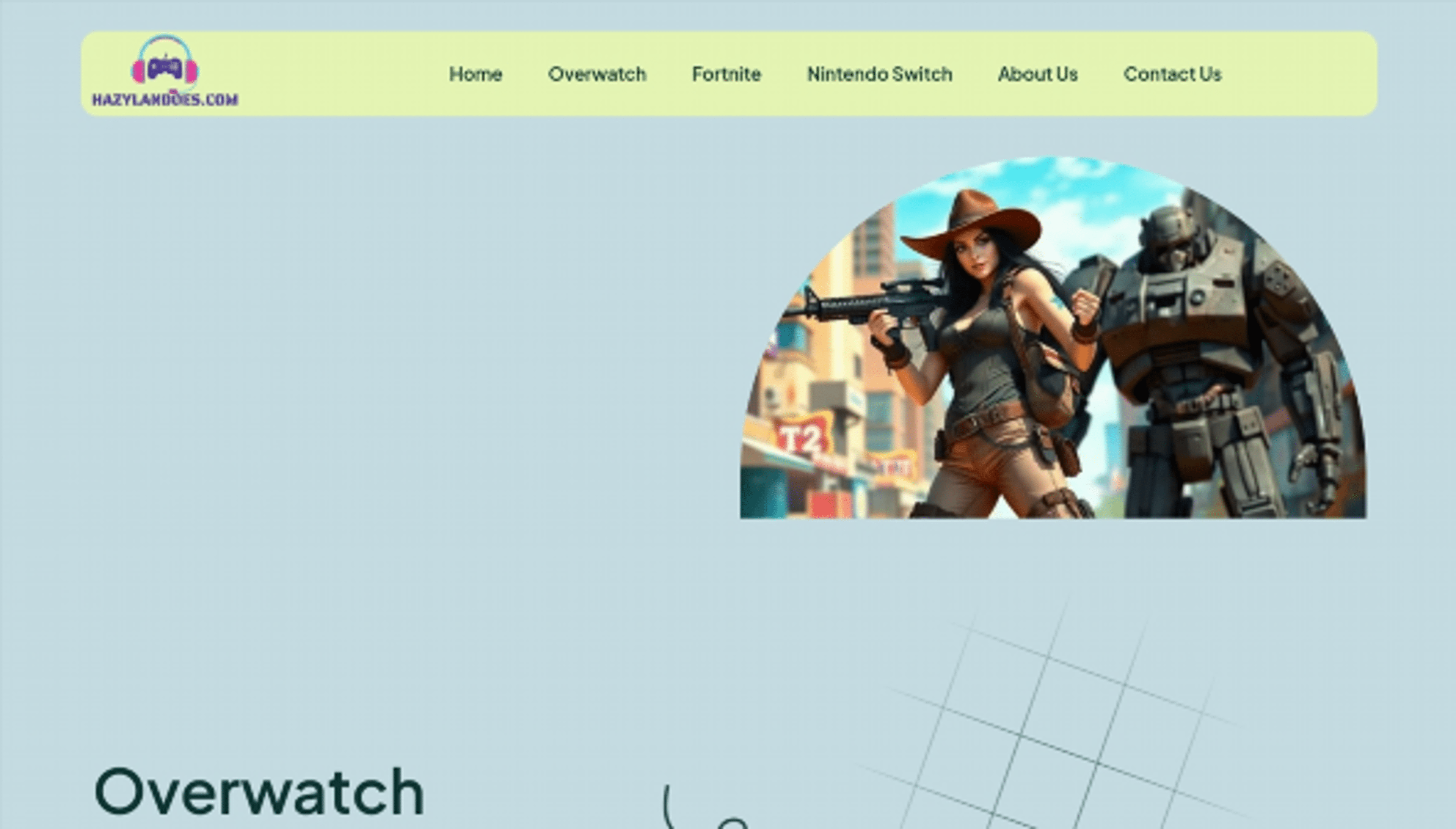Image resolution: width=1456 pixels, height=829 pixels.
Task: Click the HAZYLANDOES.COM logo text
Action: tap(165, 100)
